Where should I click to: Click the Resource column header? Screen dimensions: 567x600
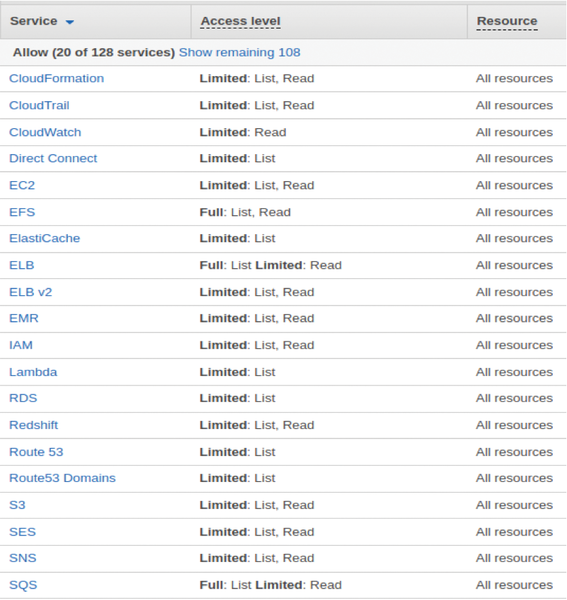point(507,21)
